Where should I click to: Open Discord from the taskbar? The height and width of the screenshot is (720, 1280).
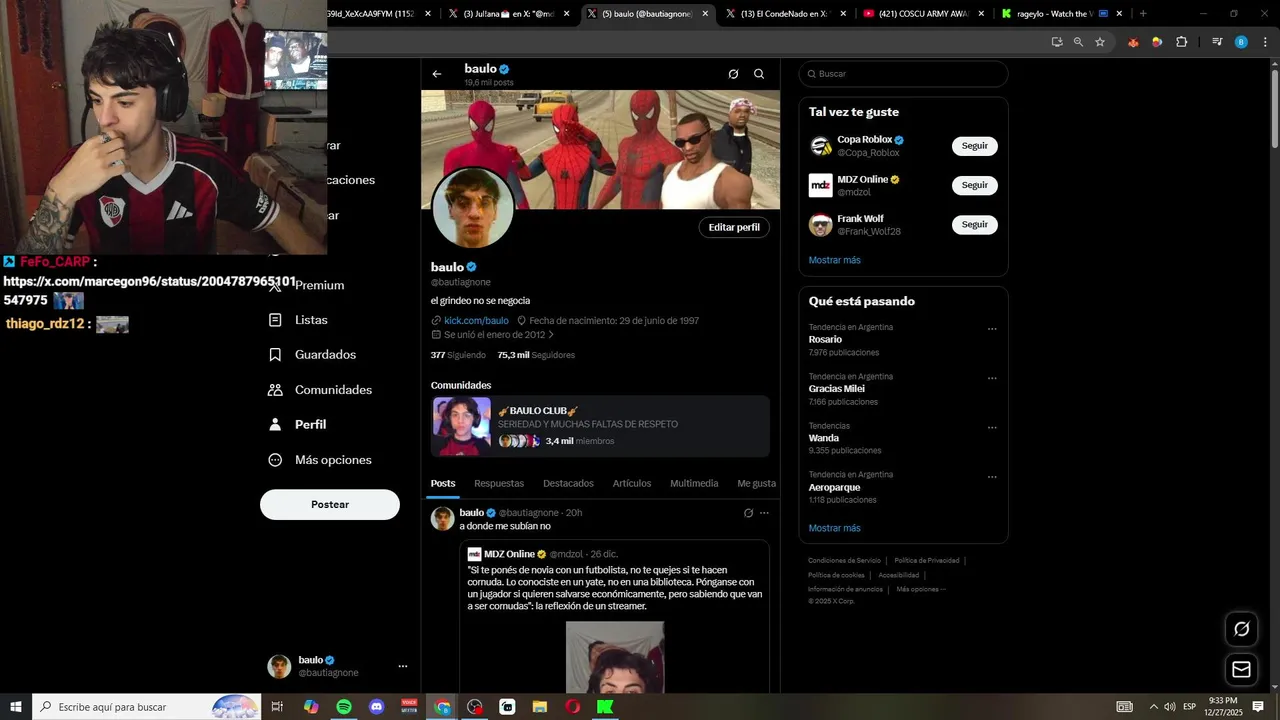tap(376, 707)
